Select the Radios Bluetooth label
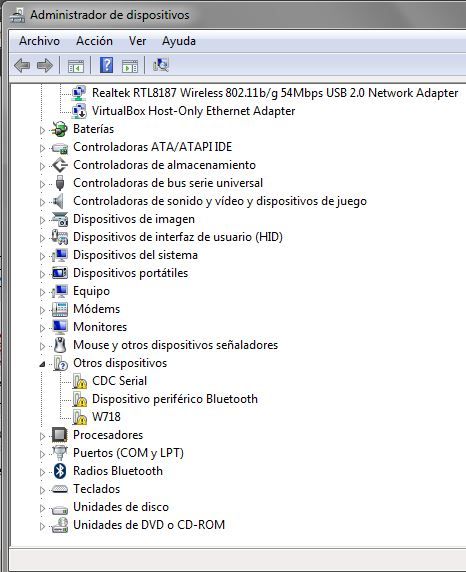Viewport: 466px width, 572px height. 118,471
